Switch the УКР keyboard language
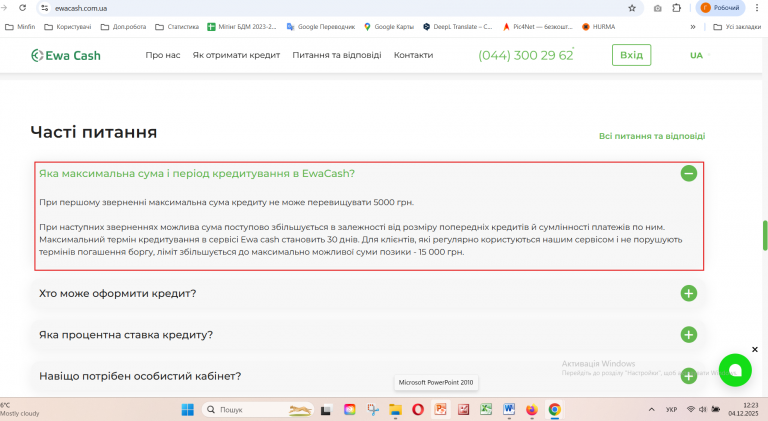This screenshot has height=421, width=768. 672,409
